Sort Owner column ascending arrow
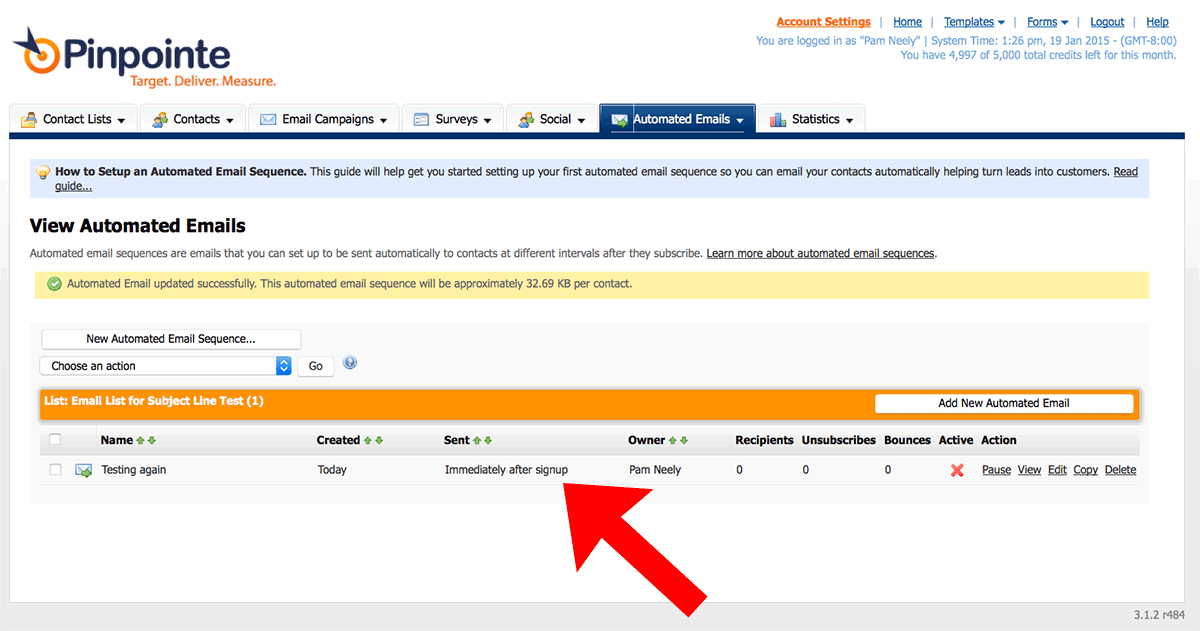 (x=672, y=440)
